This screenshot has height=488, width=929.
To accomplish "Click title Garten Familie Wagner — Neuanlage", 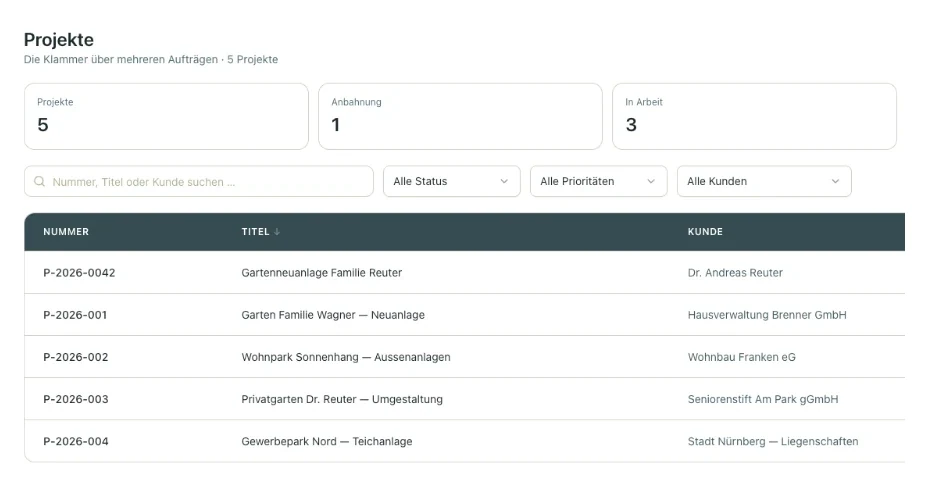I will [333, 315].
